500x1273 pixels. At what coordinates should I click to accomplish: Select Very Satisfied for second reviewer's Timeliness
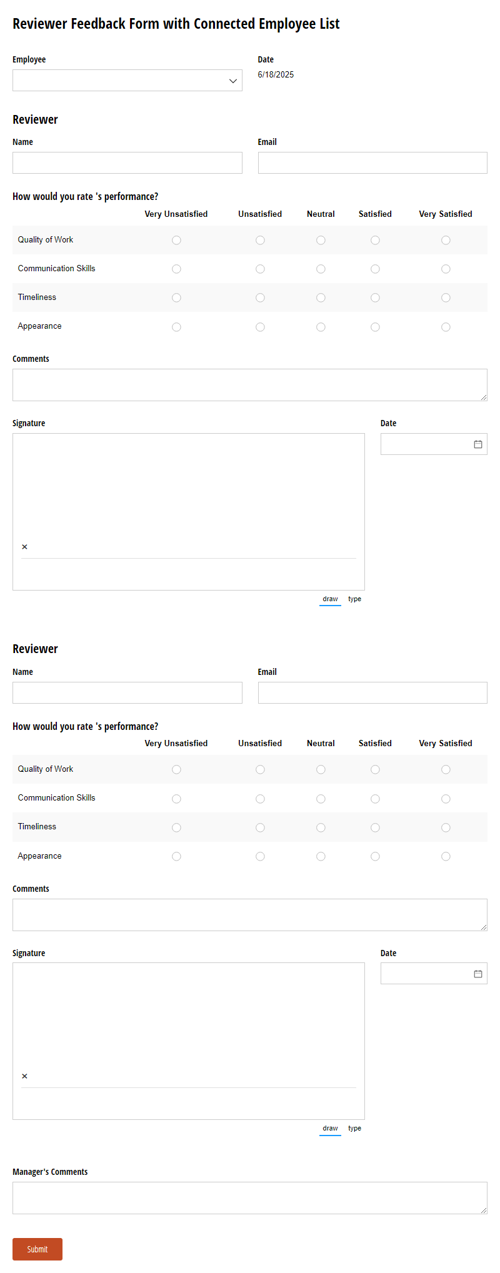pyautogui.click(x=446, y=827)
